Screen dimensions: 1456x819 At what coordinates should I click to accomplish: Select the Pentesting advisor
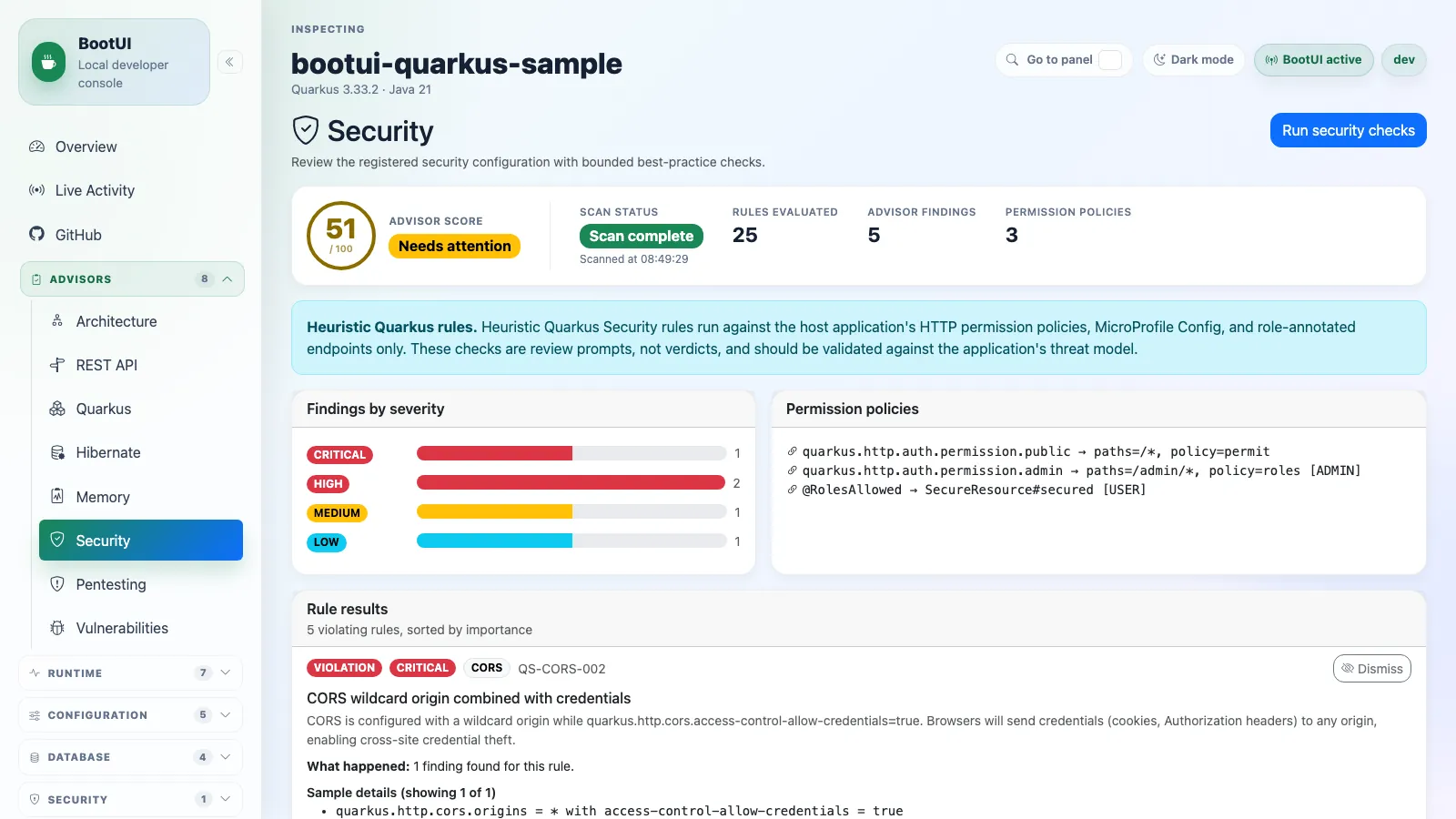coord(141,584)
